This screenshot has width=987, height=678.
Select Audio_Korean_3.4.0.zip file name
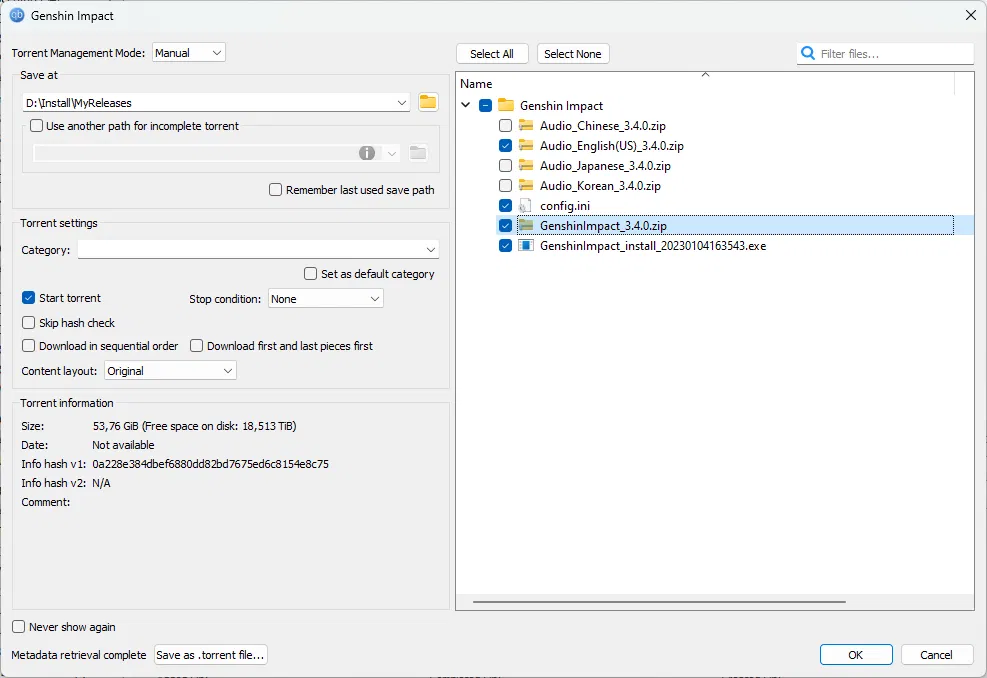click(x=600, y=186)
